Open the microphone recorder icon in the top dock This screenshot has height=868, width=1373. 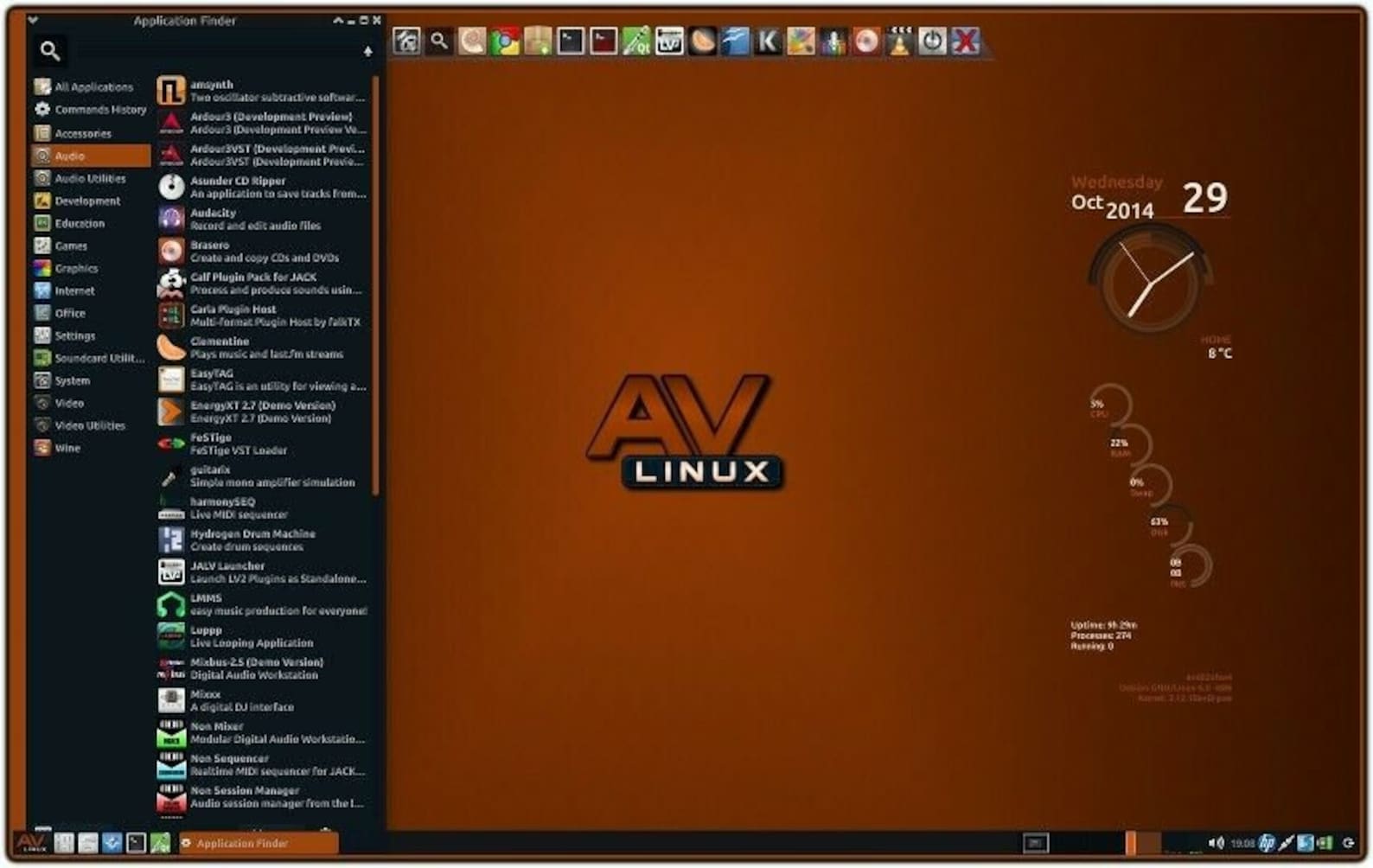tap(833, 41)
